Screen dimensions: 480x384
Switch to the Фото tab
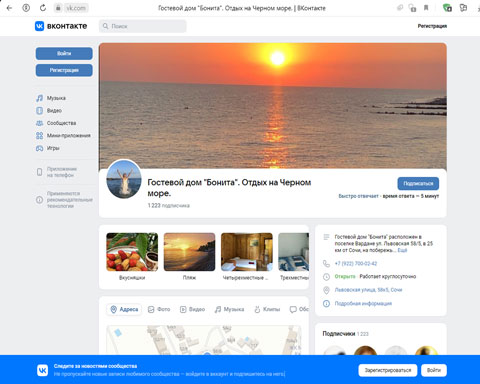pyautogui.click(x=159, y=309)
